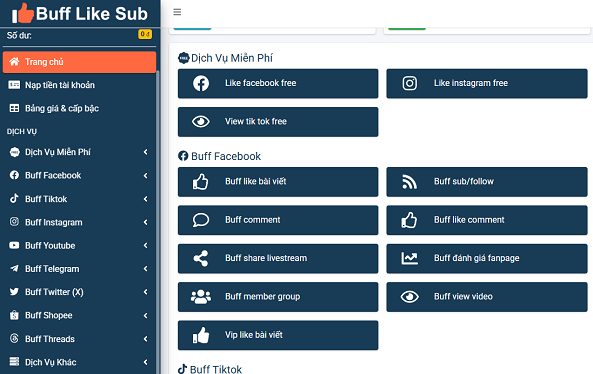Expand Buff Twitter (X) sidebar chevron
This screenshot has width=593, height=374.
tap(146, 292)
